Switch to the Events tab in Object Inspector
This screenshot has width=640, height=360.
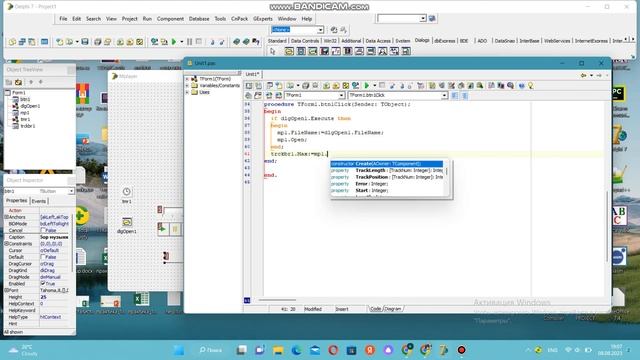[x=39, y=201]
